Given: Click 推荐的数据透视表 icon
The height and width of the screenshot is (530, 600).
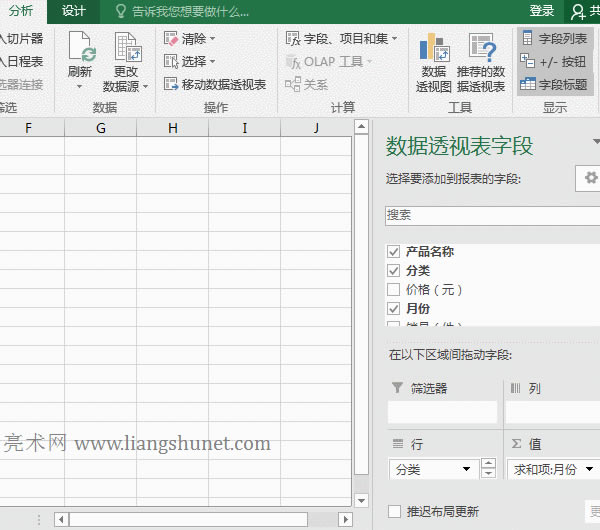Looking at the screenshot, I should pos(481,50).
